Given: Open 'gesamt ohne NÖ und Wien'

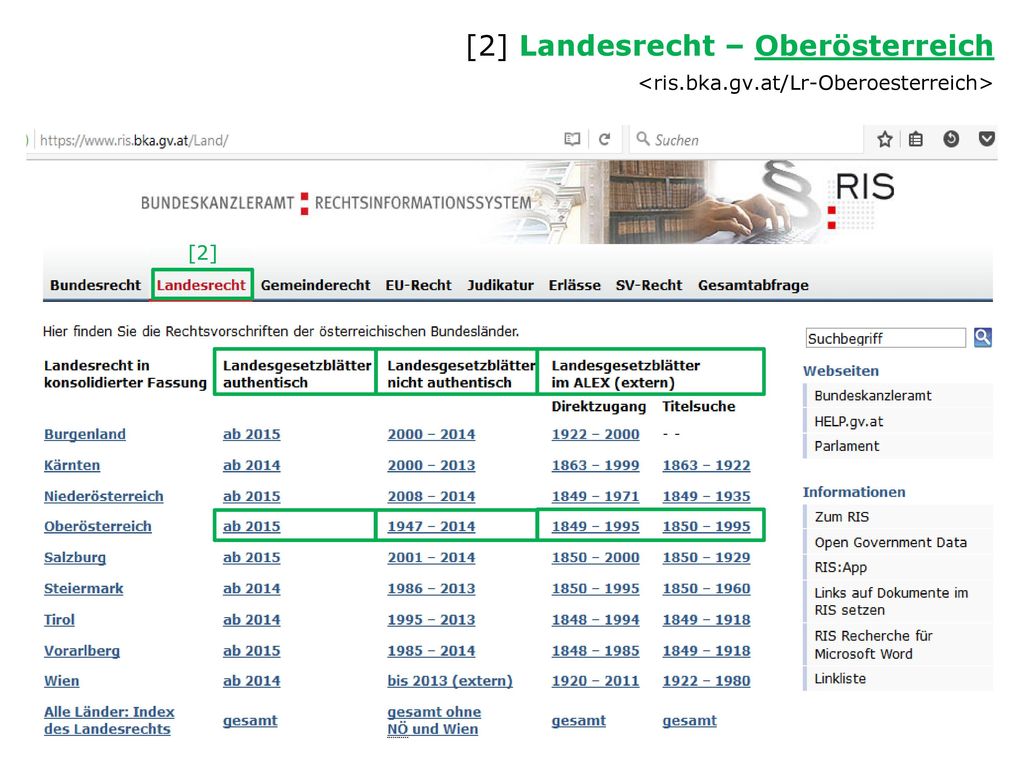Looking at the screenshot, I should (434, 720).
